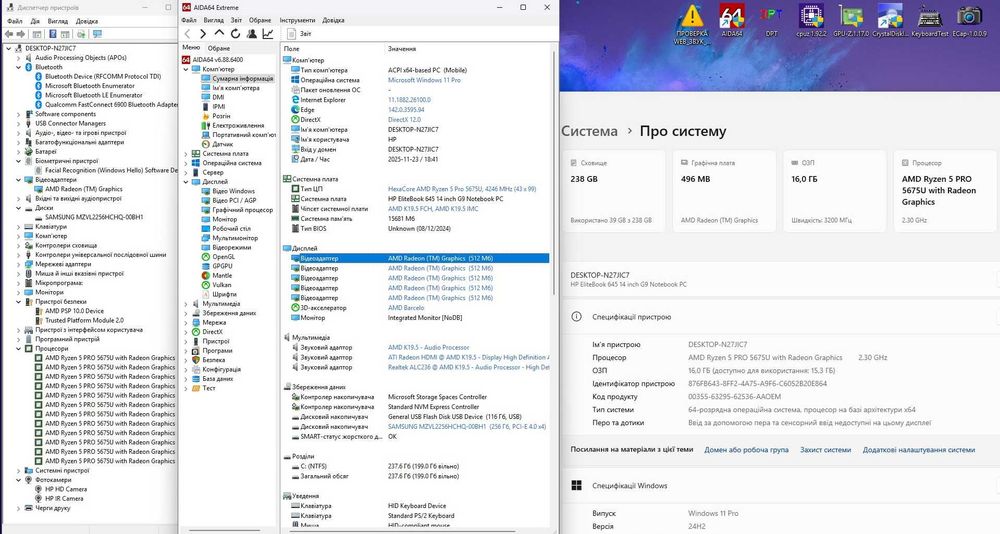The image size is (1000, 534).
Task: Click the Microsoft Windows 11 Pro link
Action: pyautogui.click(x=424, y=80)
